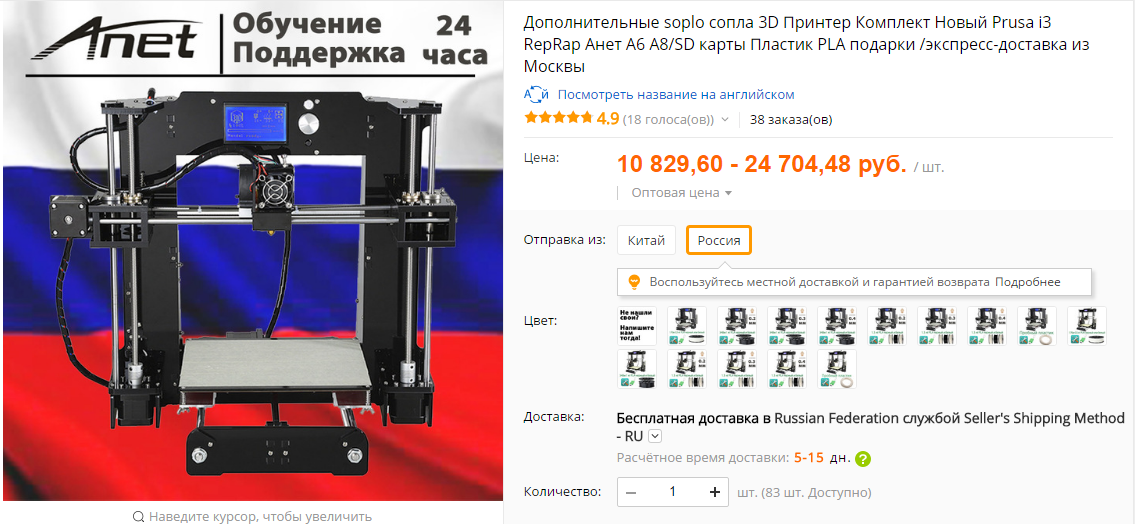
Task: Click the light bulb tip icon
Action: point(634,282)
